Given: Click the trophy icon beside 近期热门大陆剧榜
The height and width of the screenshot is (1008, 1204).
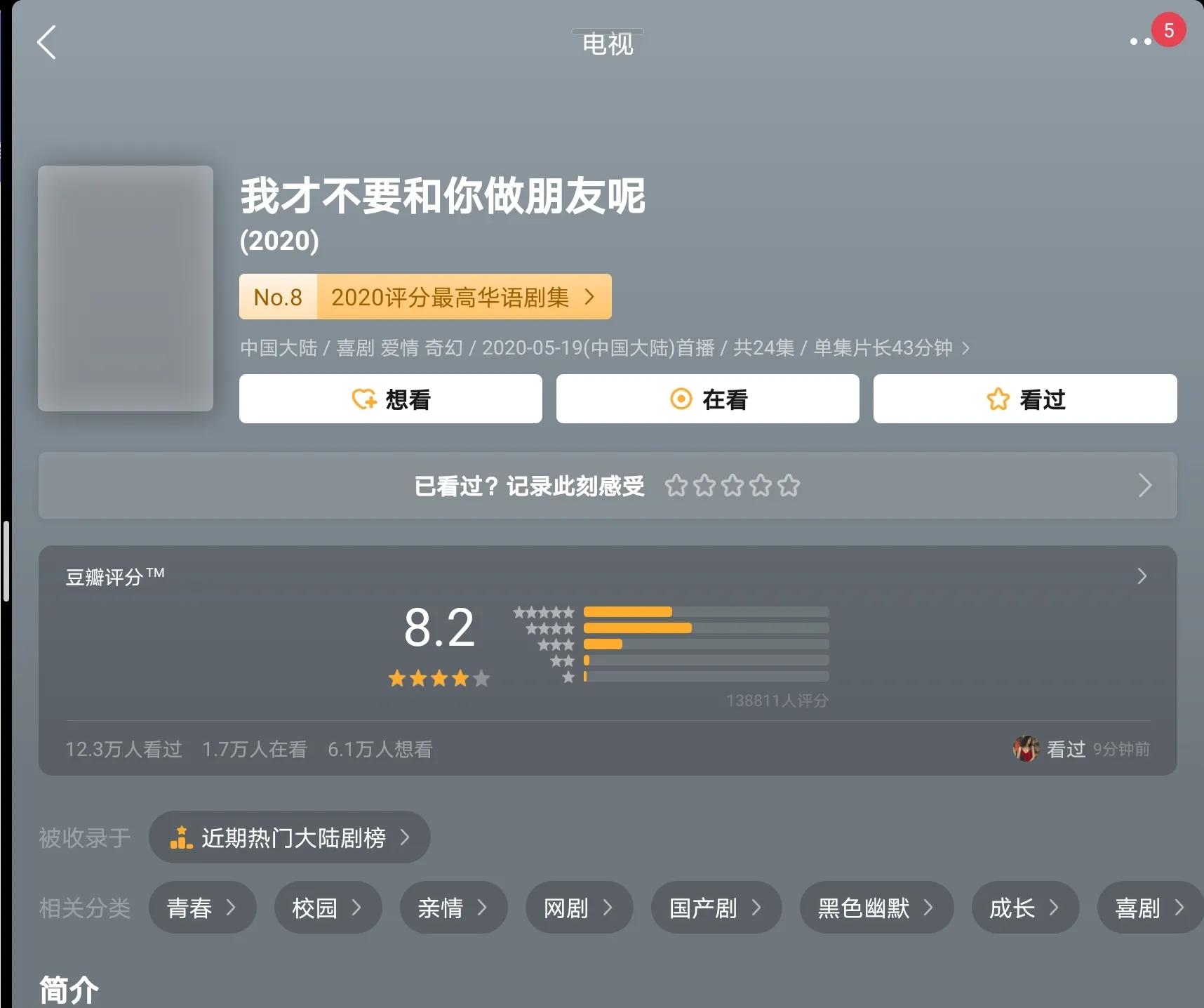Looking at the screenshot, I should pyautogui.click(x=180, y=837).
